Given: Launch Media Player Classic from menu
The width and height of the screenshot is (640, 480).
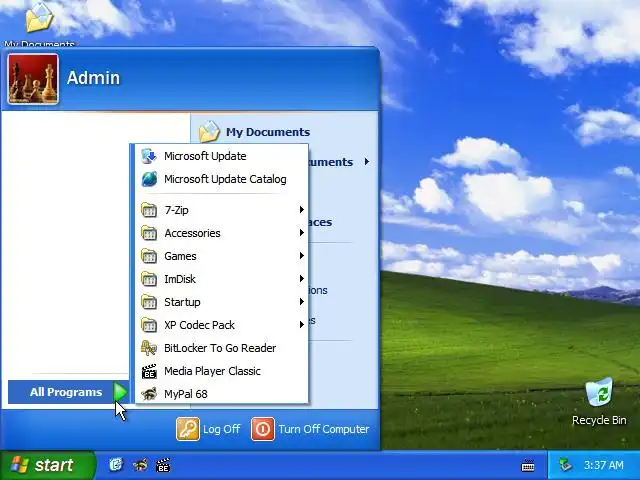Looking at the screenshot, I should (221, 371).
